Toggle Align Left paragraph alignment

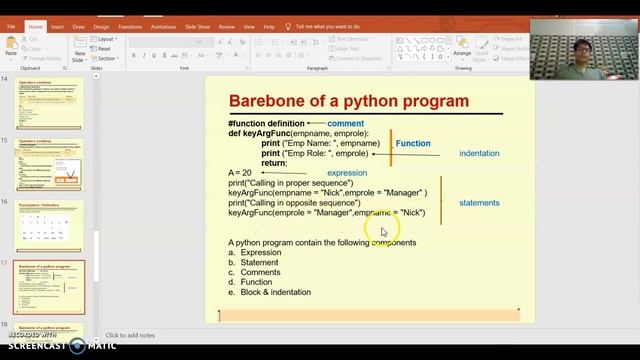[x=258, y=55]
